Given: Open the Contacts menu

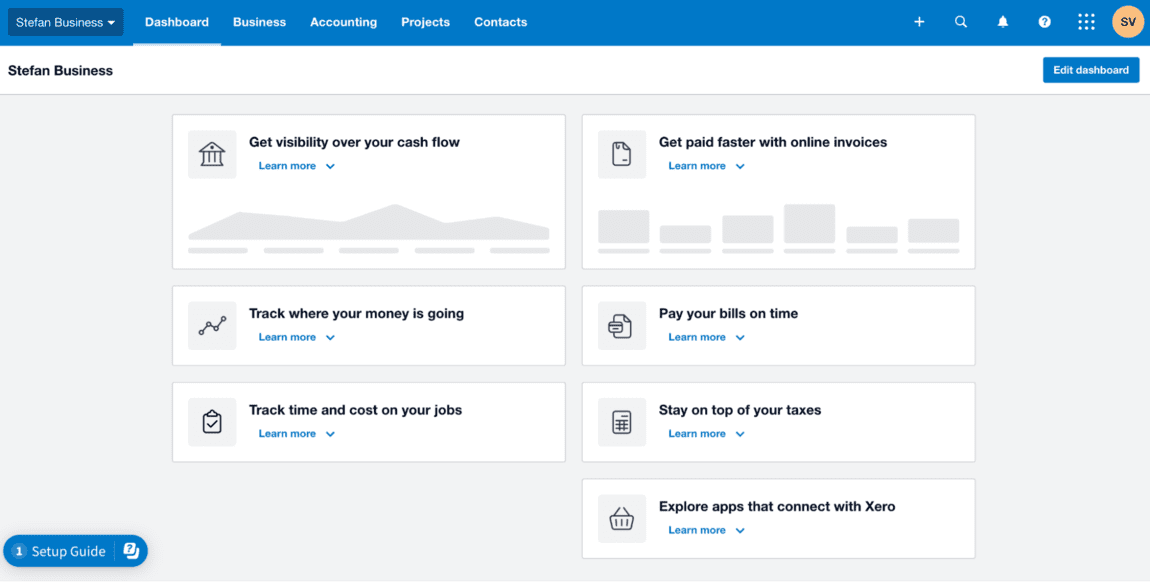Looking at the screenshot, I should click(501, 22).
